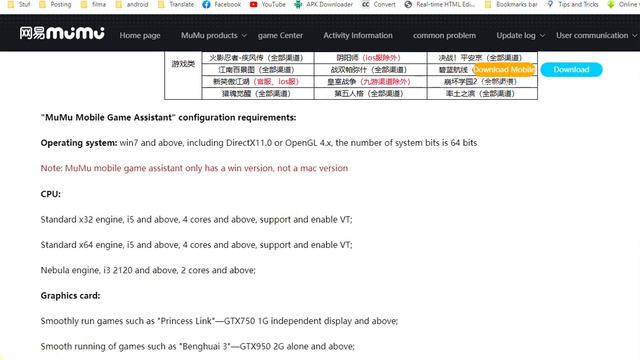Open the android bookmark folder
Screen dimensions: 640x360
(132, 4)
